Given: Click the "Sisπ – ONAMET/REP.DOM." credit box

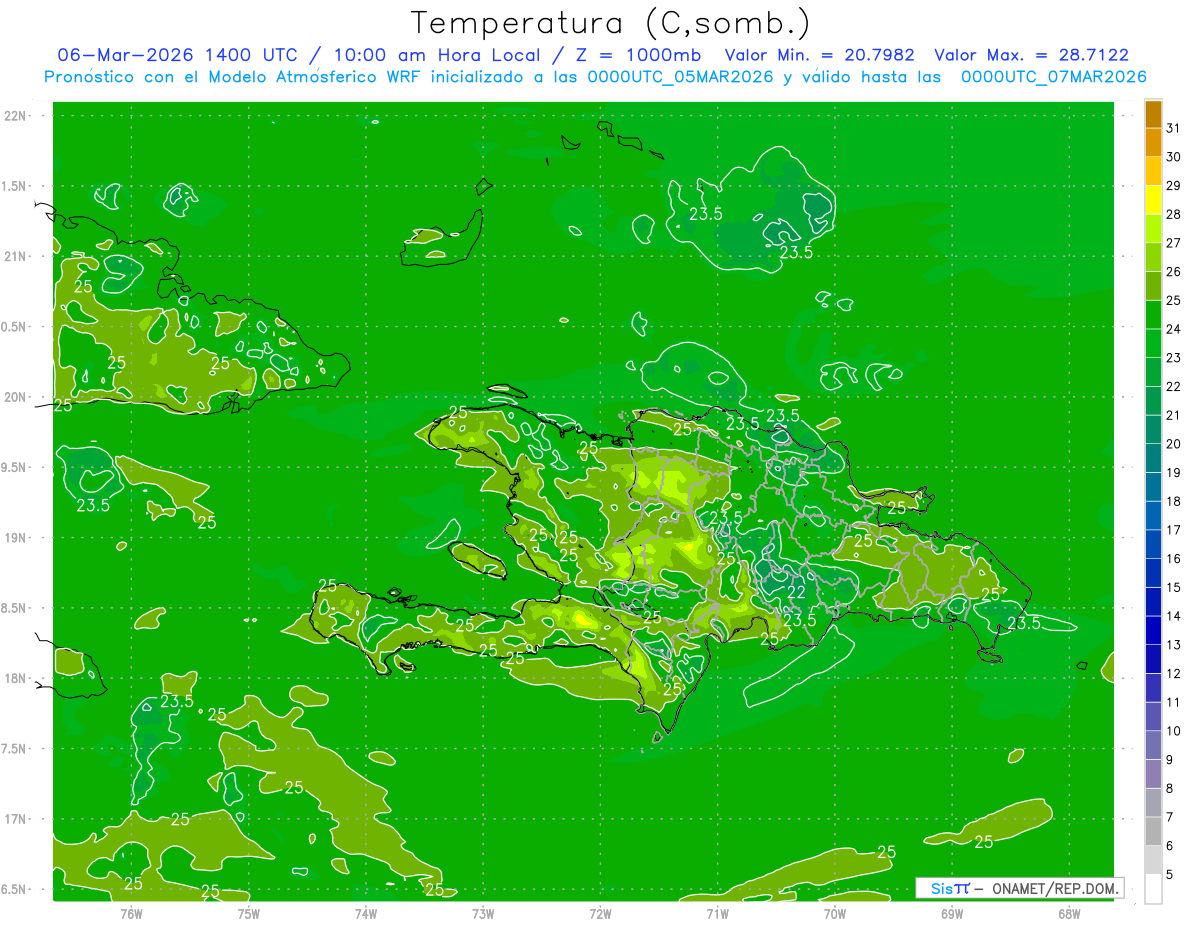Looking at the screenshot, I should click(x=1019, y=888).
